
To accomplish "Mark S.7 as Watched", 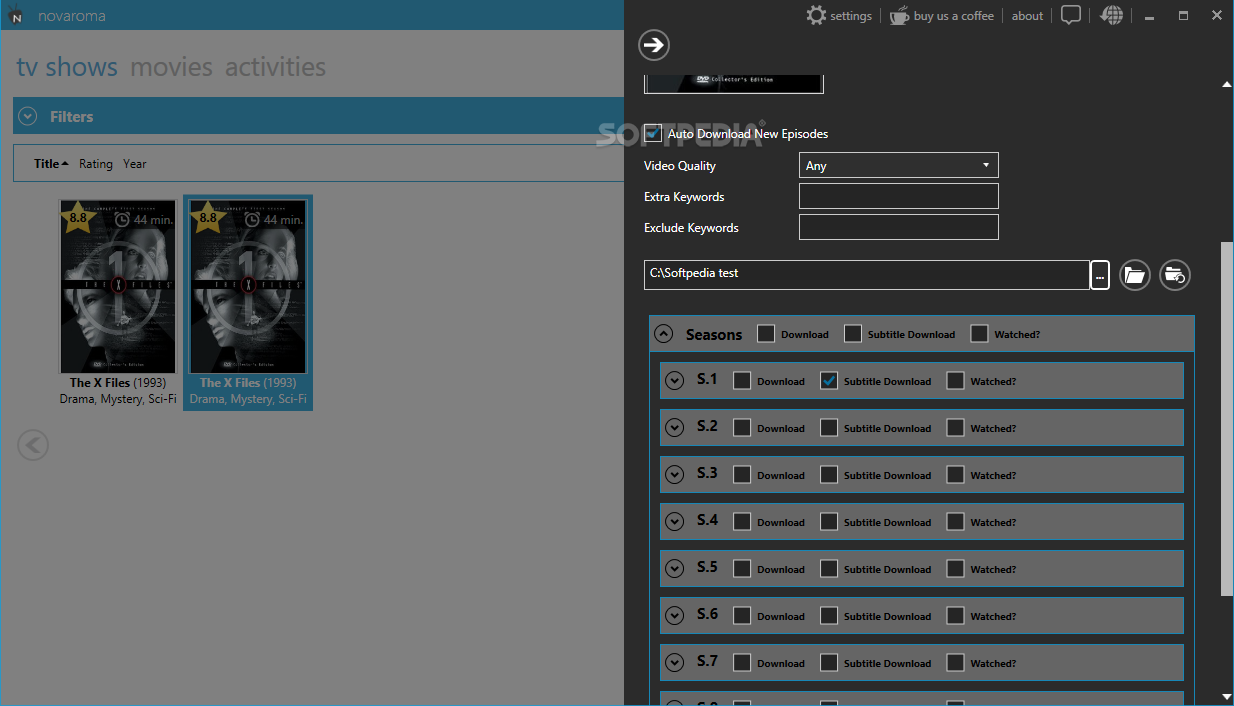I will (x=956, y=662).
